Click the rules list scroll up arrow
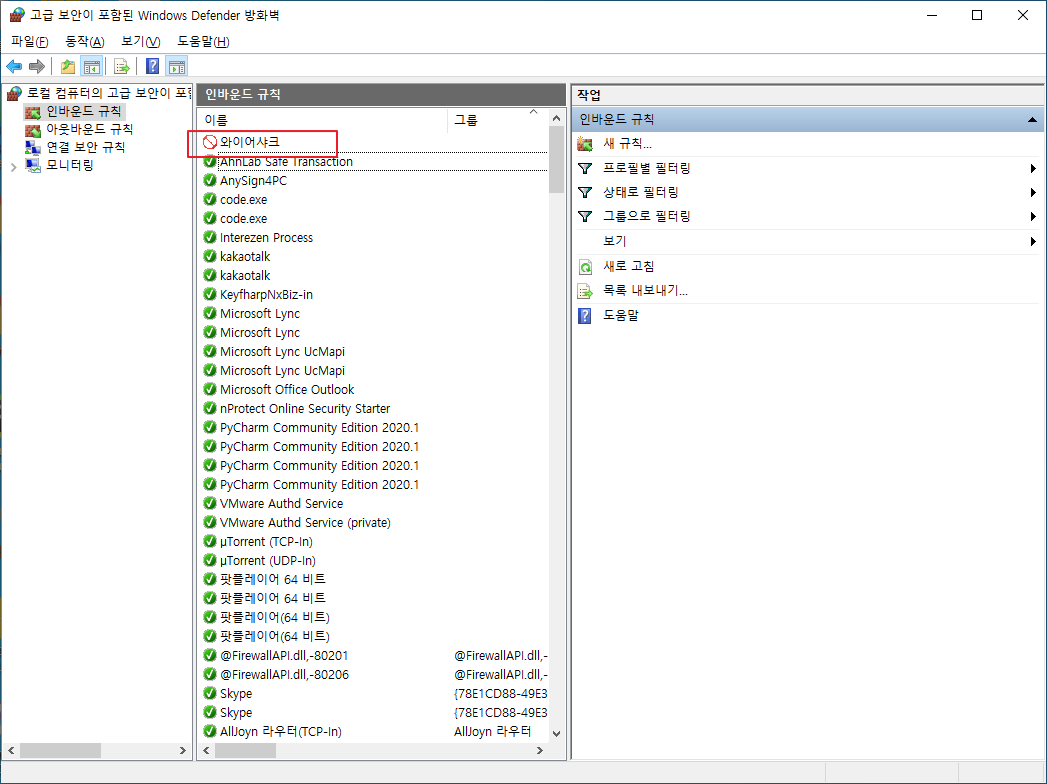Viewport: 1047px width, 784px height. coord(557,118)
